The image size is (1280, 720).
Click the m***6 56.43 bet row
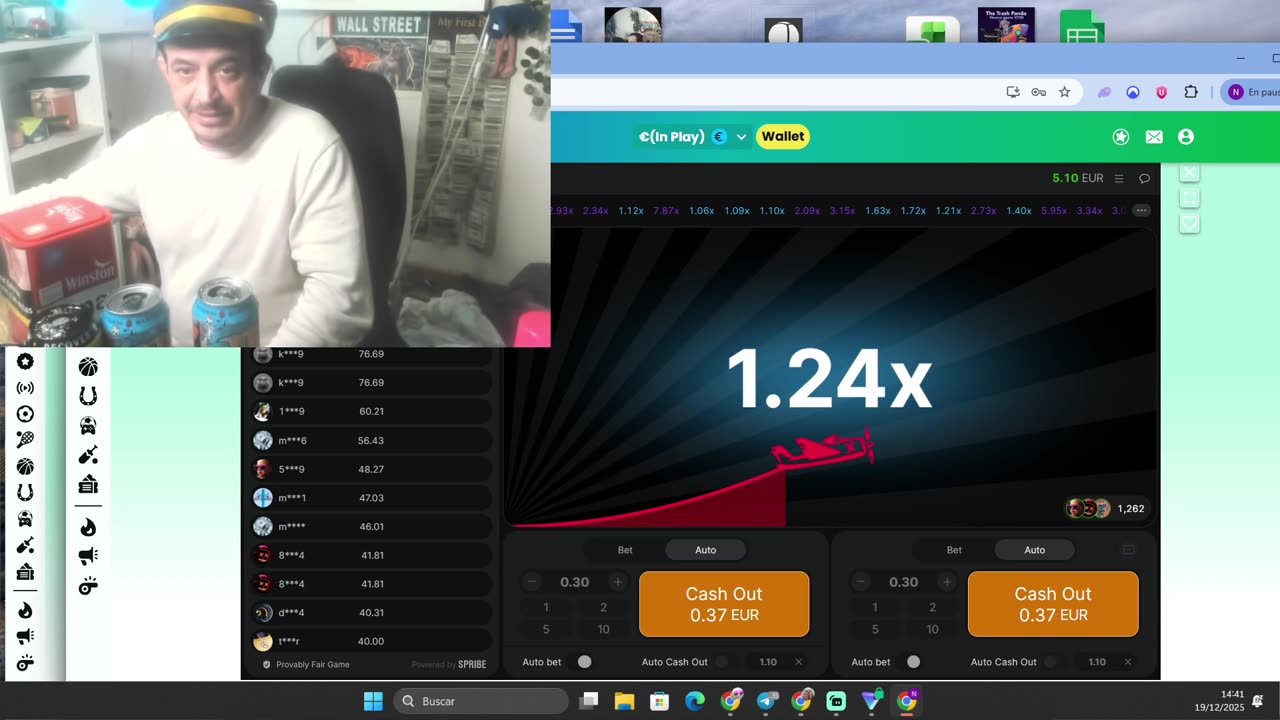pos(371,440)
